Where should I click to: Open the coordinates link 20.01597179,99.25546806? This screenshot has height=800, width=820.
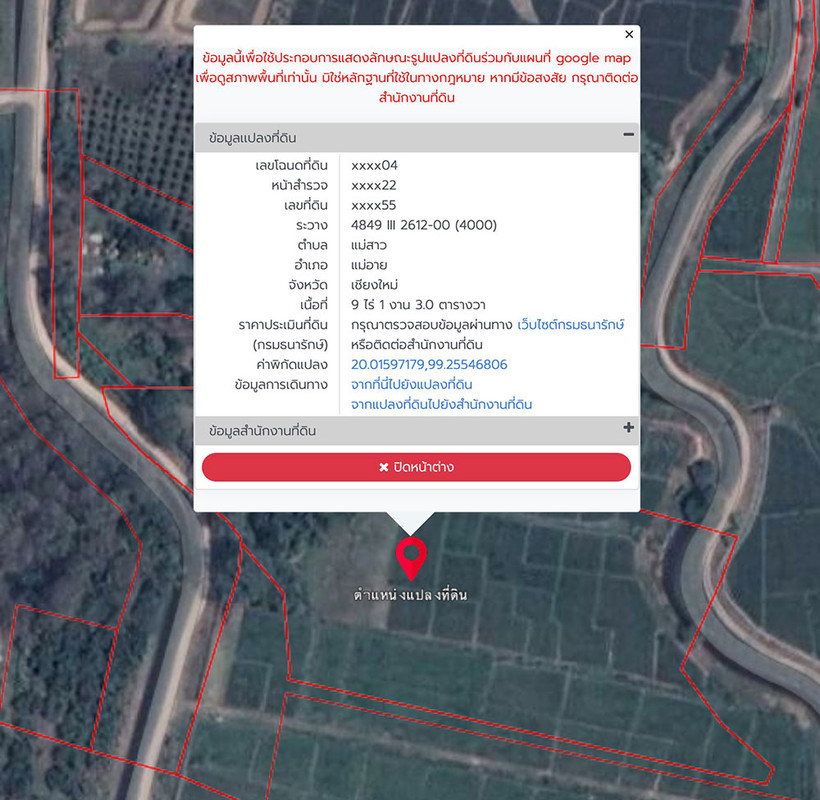point(429,364)
